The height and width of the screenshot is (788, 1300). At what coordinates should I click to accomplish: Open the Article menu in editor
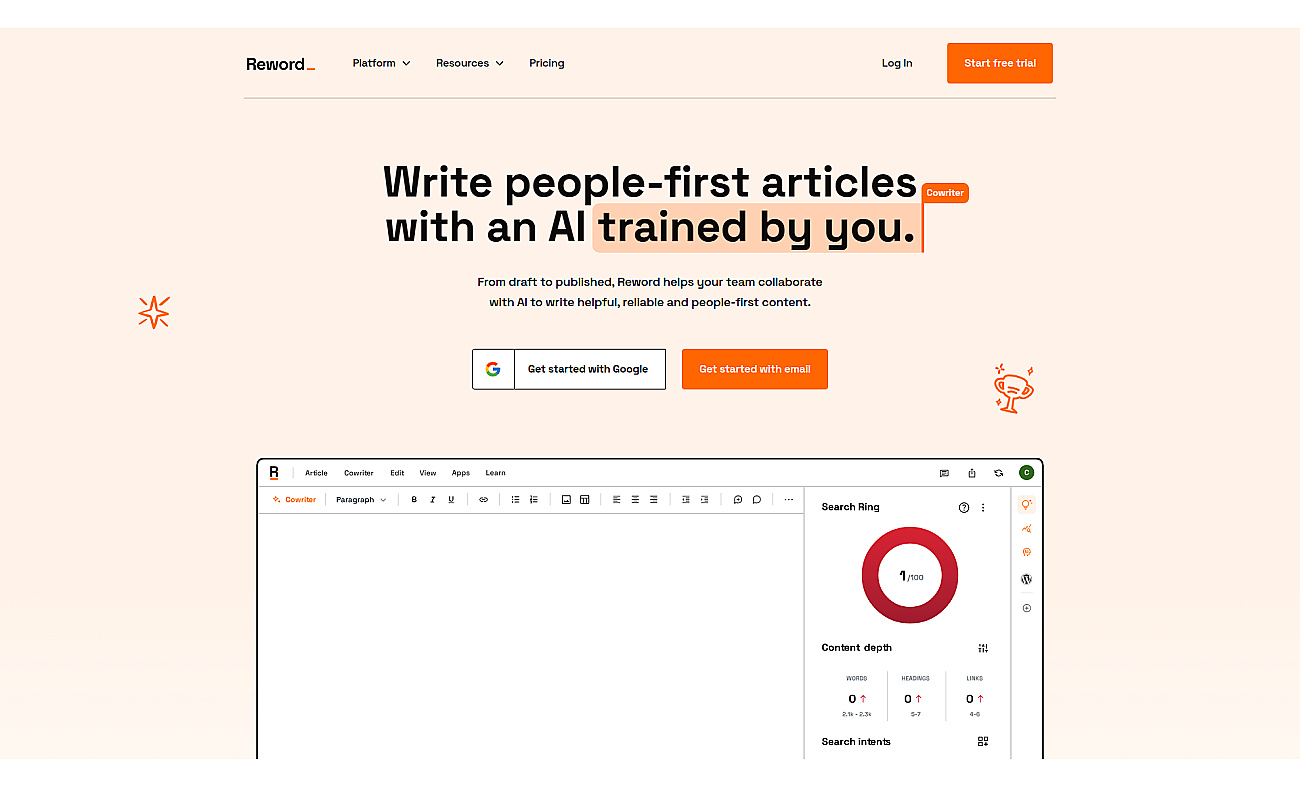pos(316,473)
